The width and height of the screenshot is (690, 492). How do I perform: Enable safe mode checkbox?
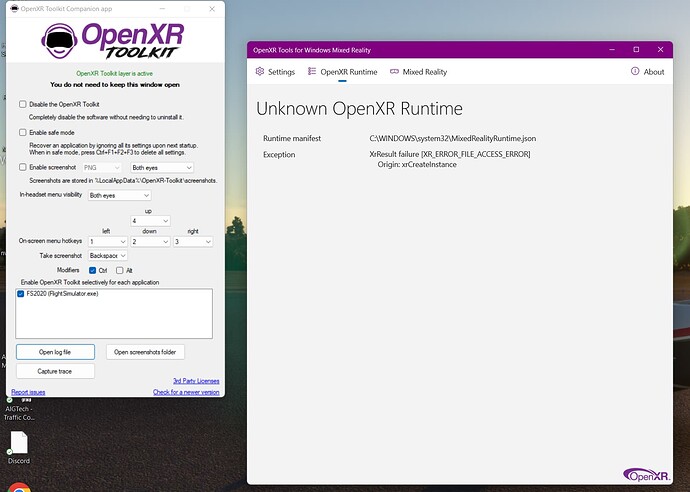click(x=22, y=132)
